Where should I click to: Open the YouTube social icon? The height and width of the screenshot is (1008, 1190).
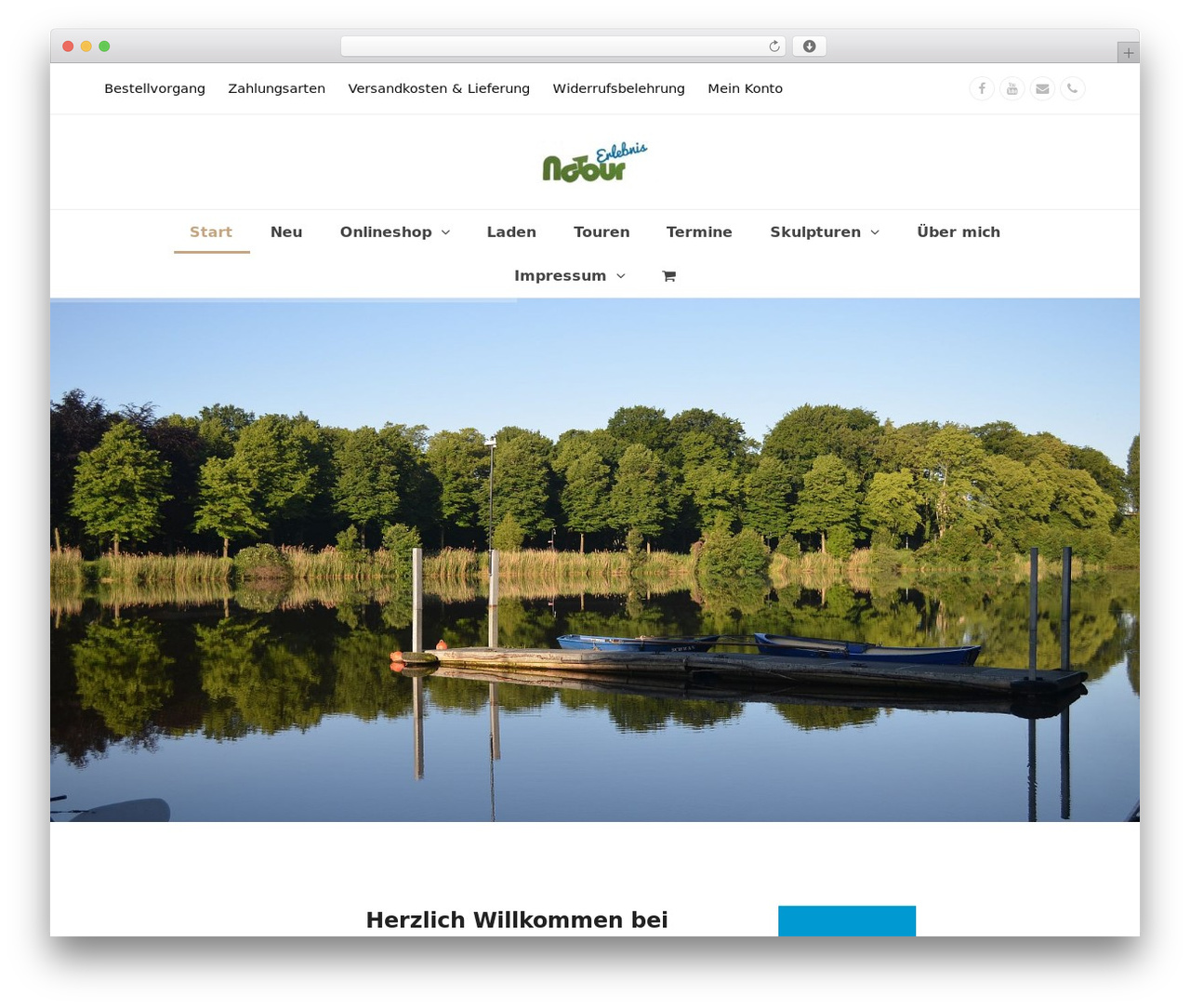coord(1012,88)
